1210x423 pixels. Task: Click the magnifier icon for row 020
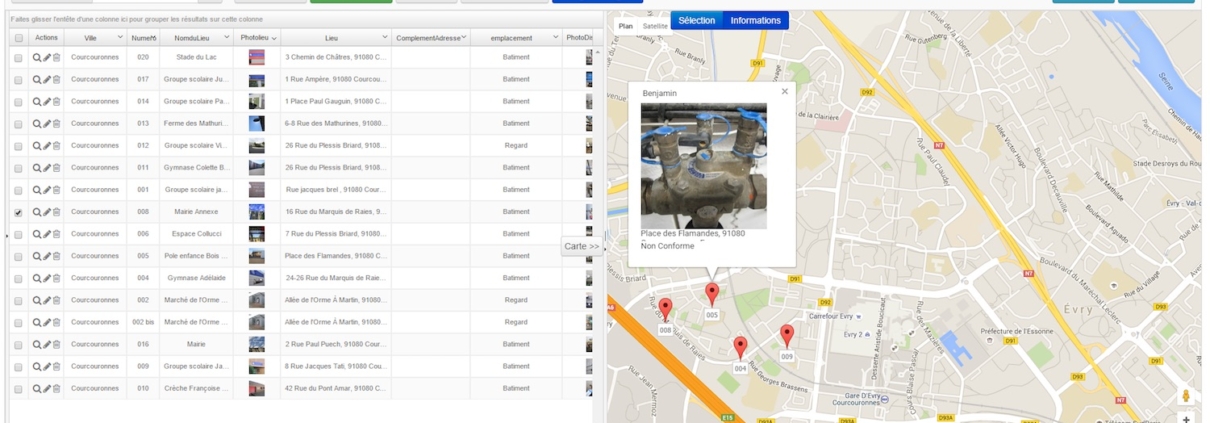point(37,58)
